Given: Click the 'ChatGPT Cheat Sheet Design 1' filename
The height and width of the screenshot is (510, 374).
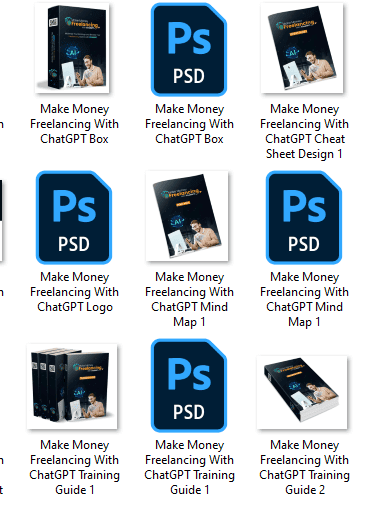Looking at the screenshot, I should click(x=304, y=131).
